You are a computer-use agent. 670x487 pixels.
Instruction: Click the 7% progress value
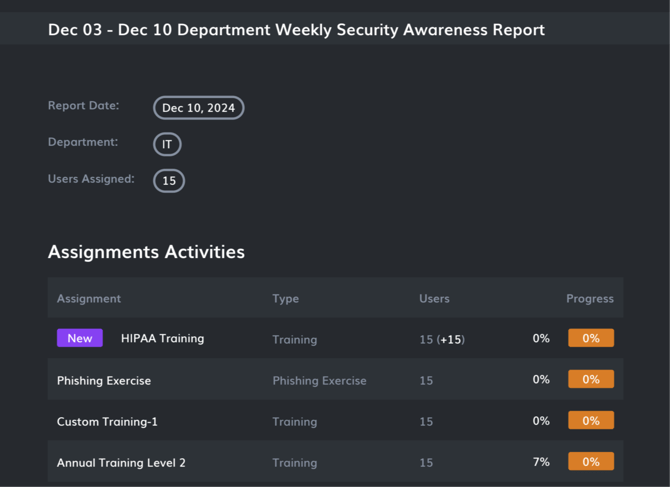[x=541, y=462]
